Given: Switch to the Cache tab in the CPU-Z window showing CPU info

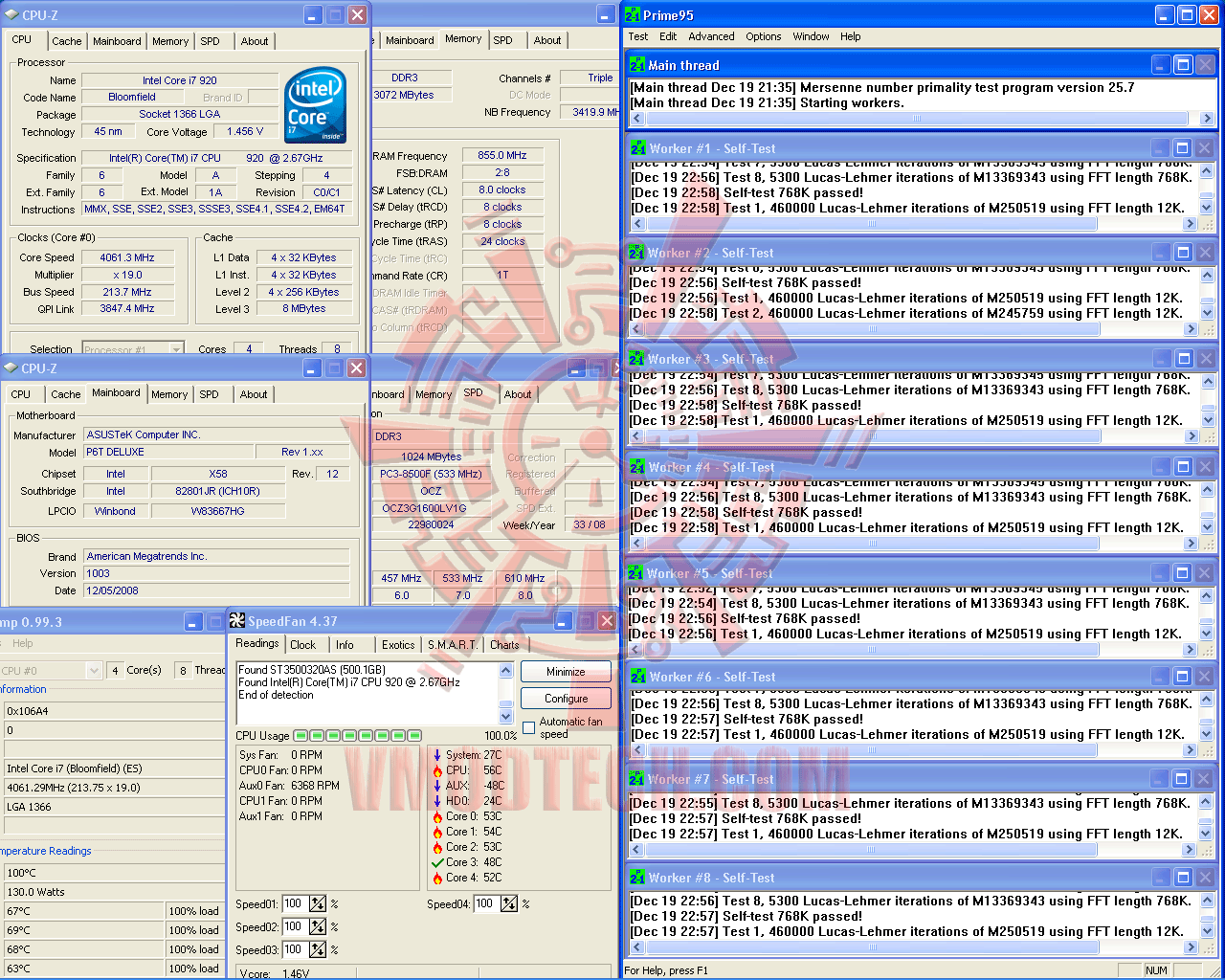Looking at the screenshot, I should tap(67, 41).
